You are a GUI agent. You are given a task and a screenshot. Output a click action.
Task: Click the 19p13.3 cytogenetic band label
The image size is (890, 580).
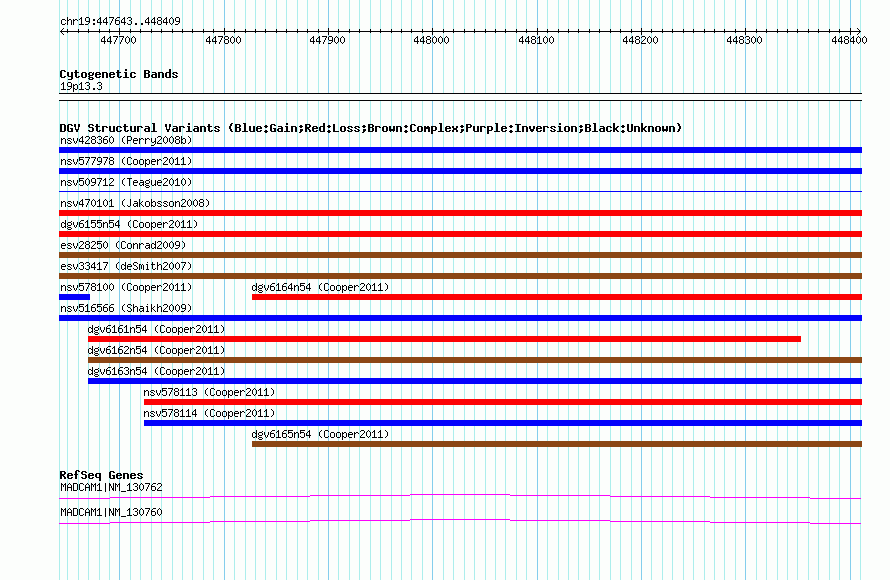81,86
